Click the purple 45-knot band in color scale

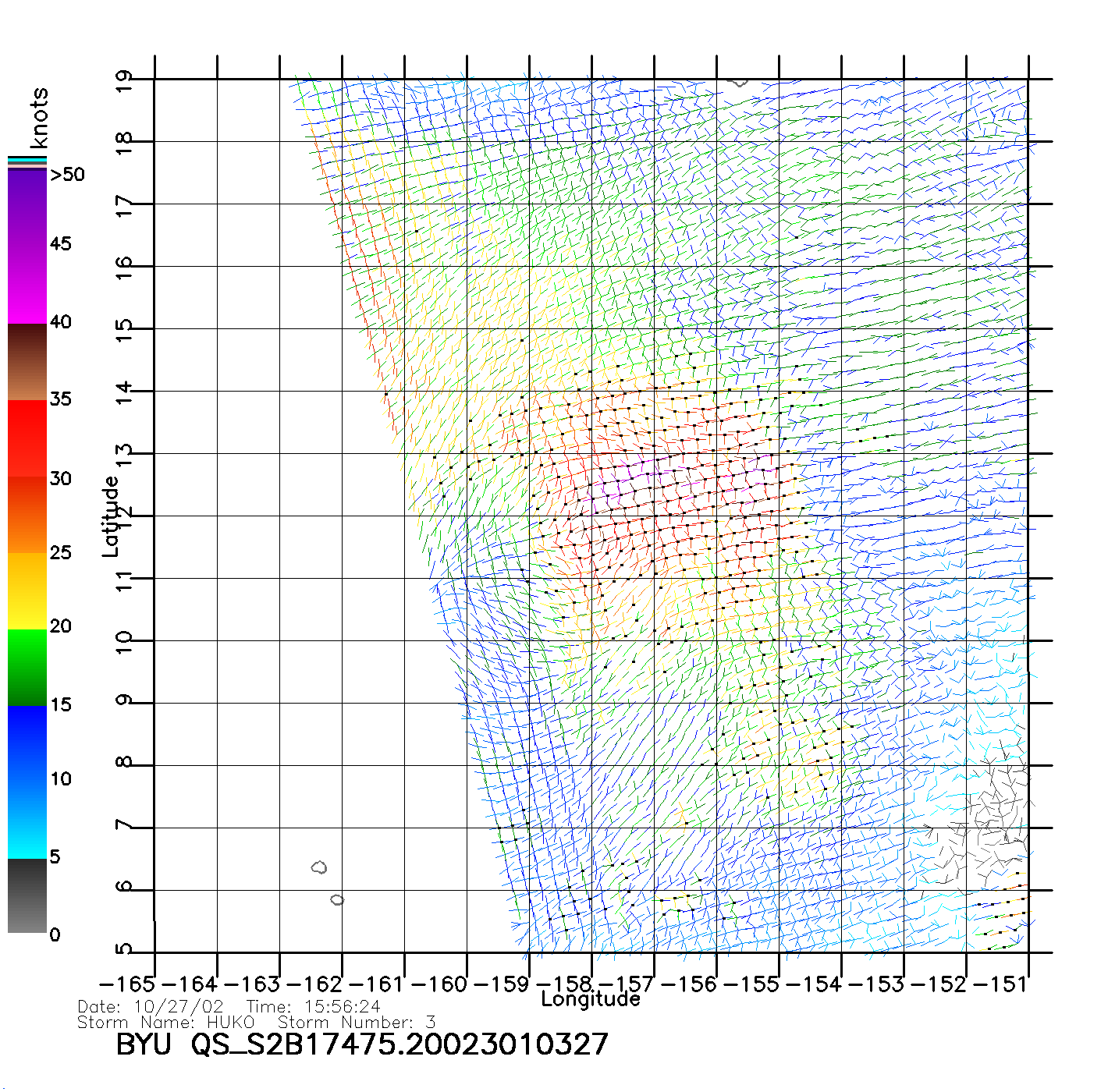tap(27, 246)
